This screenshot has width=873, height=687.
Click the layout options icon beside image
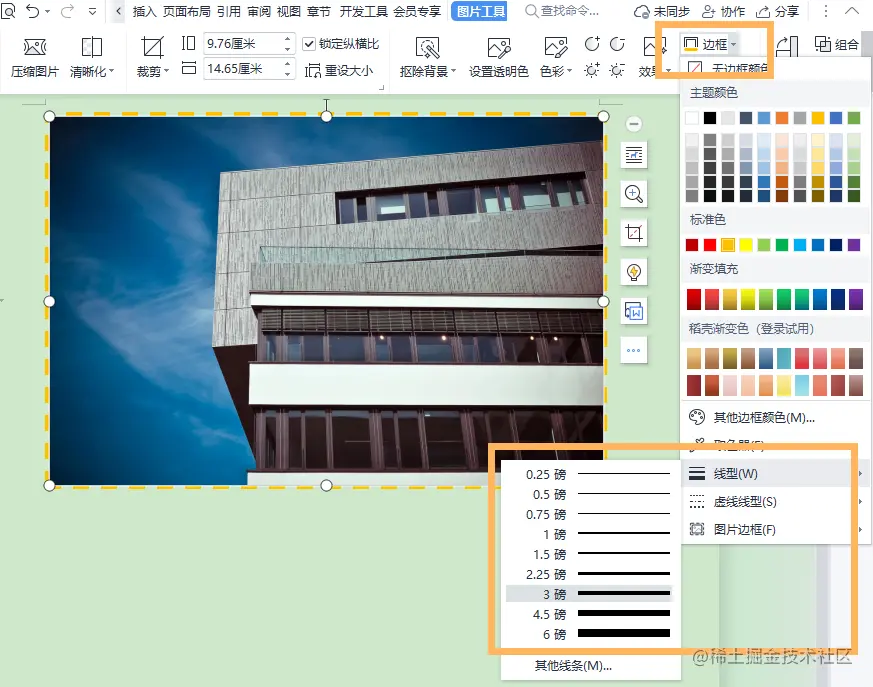click(x=634, y=155)
